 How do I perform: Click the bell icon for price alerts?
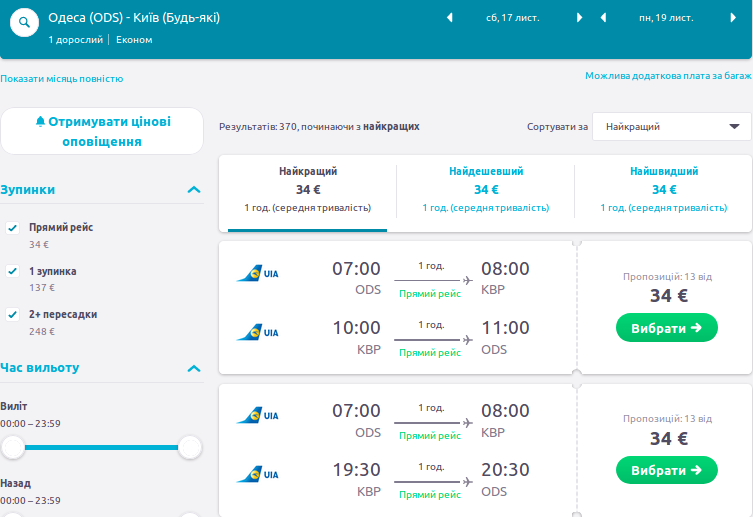pyautogui.click(x=40, y=121)
